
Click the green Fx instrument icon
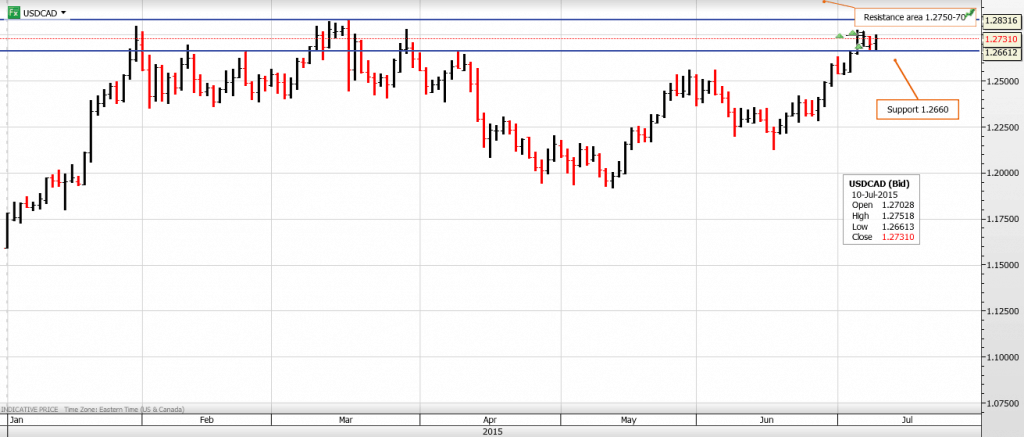click(12, 13)
